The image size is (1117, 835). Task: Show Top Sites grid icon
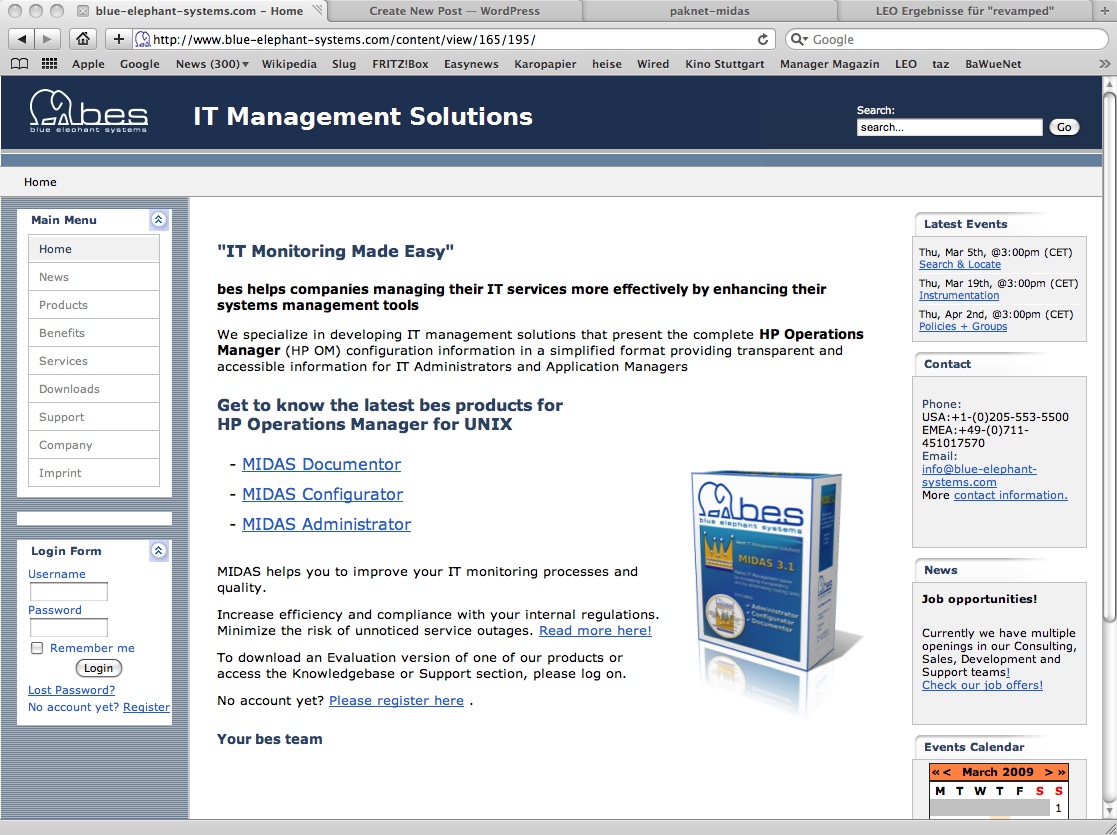(x=49, y=63)
